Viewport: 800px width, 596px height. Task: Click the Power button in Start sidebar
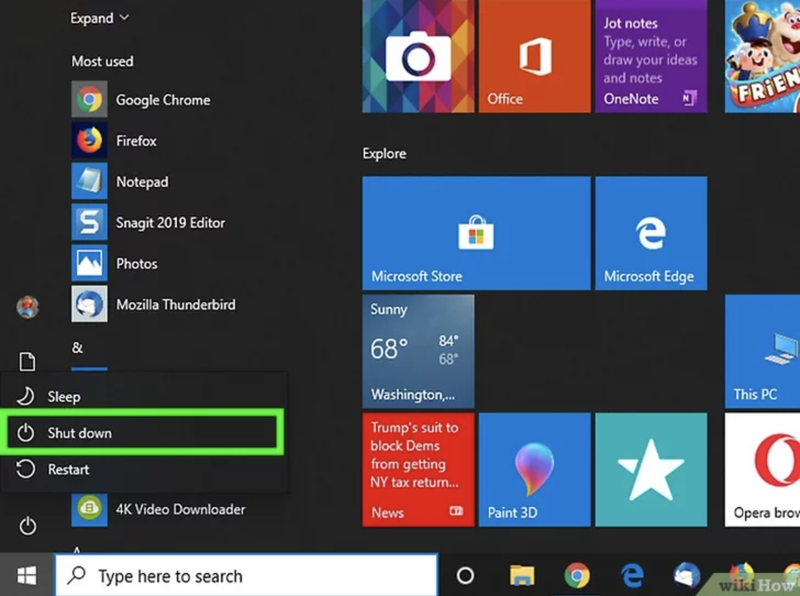point(28,525)
